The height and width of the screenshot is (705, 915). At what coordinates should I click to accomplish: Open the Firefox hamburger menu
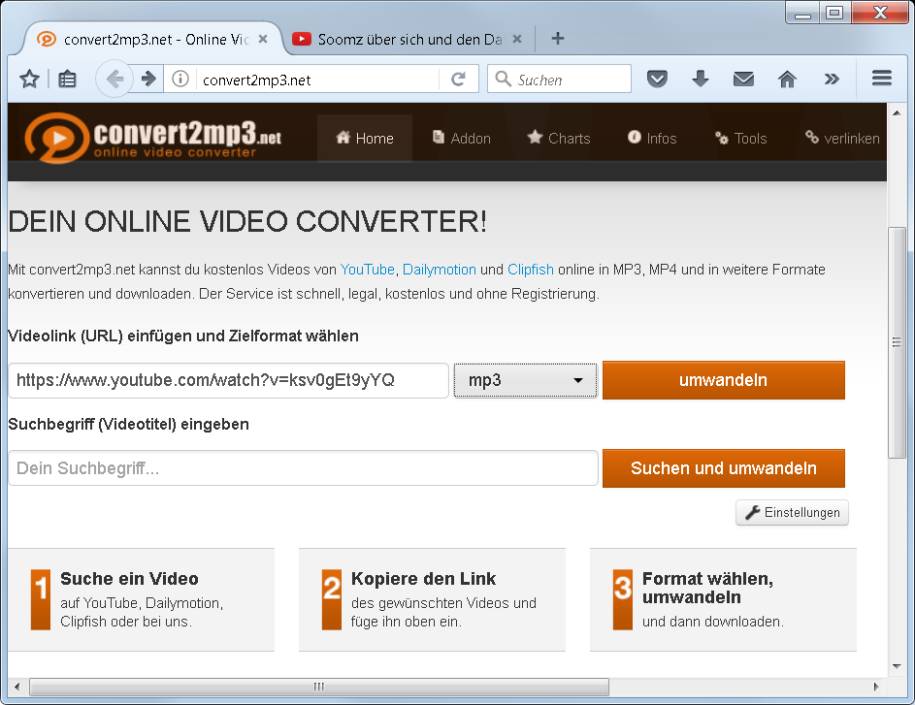tap(881, 78)
